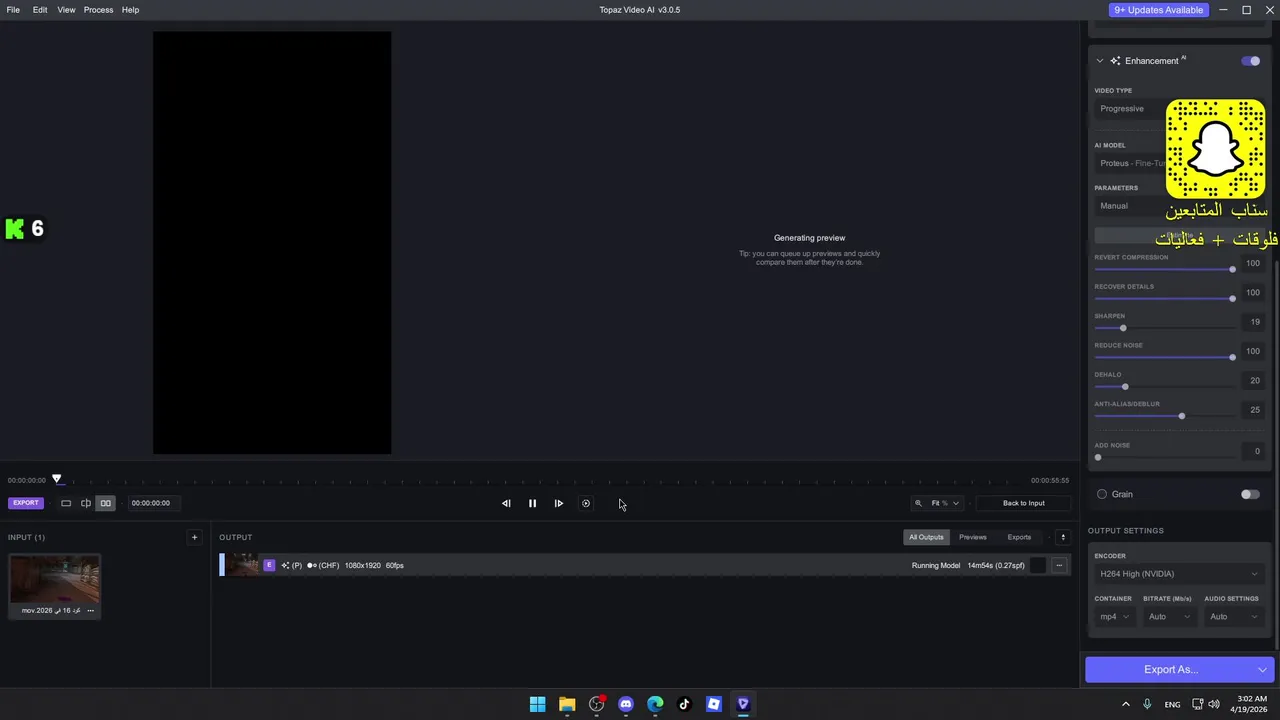The width and height of the screenshot is (1280, 720).
Task: Show hidden system tray icons
Action: [x=1125, y=704]
